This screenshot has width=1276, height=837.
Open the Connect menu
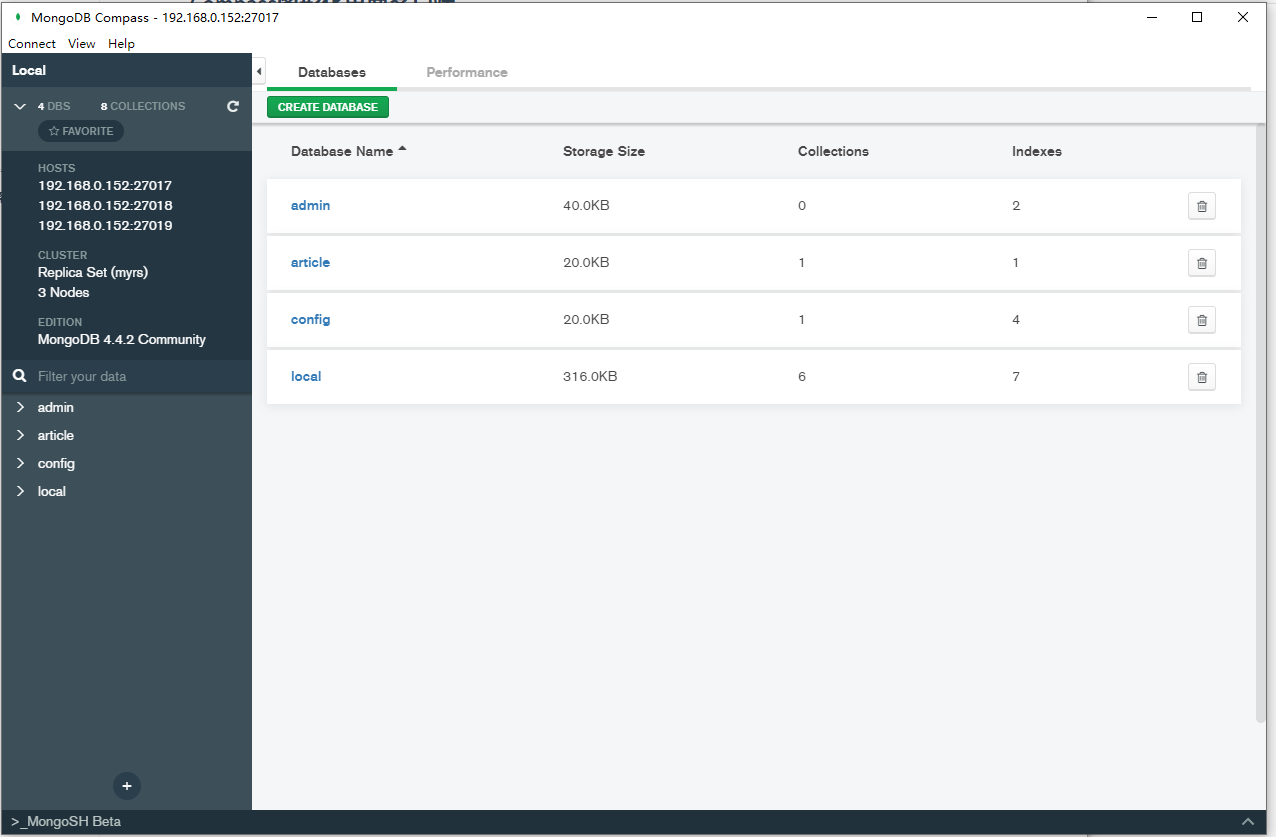click(32, 44)
